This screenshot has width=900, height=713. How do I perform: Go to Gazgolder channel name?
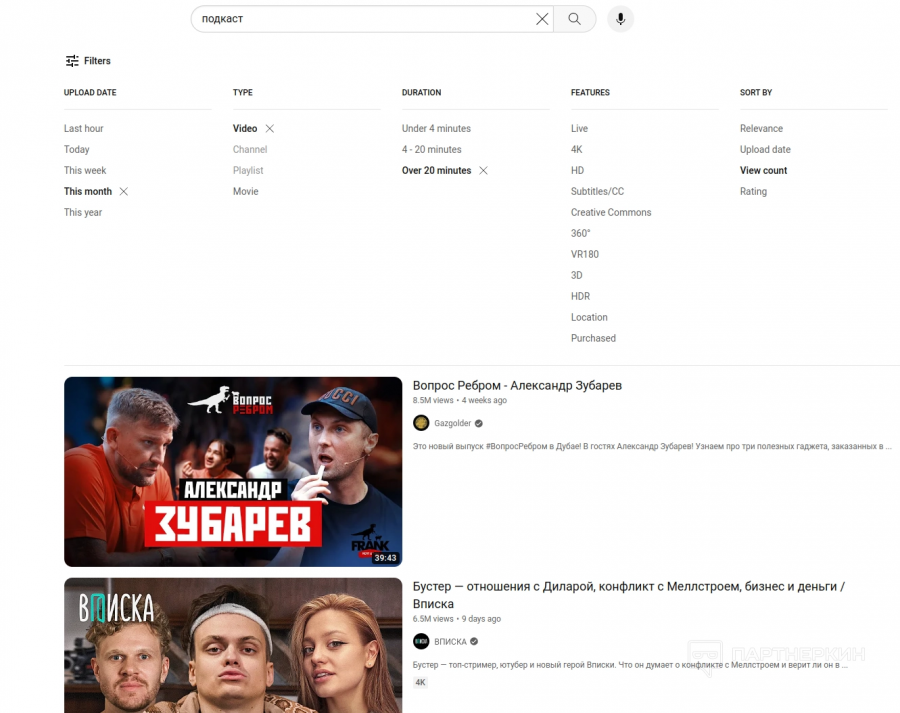(x=452, y=424)
